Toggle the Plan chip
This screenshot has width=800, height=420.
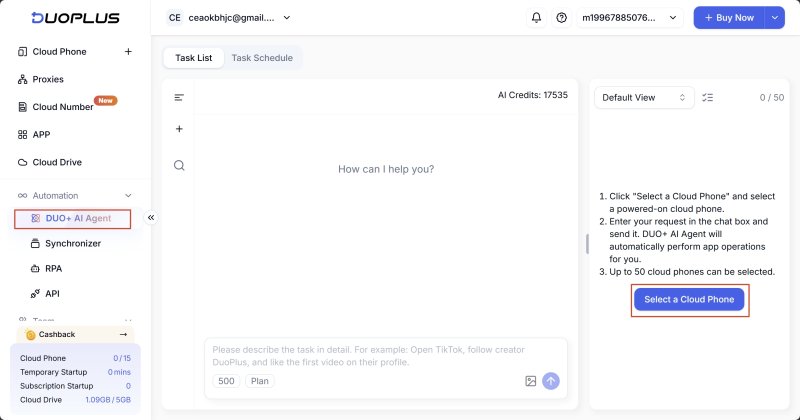[x=260, y=381]
